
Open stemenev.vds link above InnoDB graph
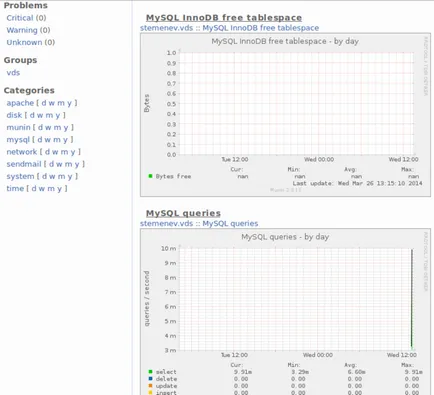(167, 28)
